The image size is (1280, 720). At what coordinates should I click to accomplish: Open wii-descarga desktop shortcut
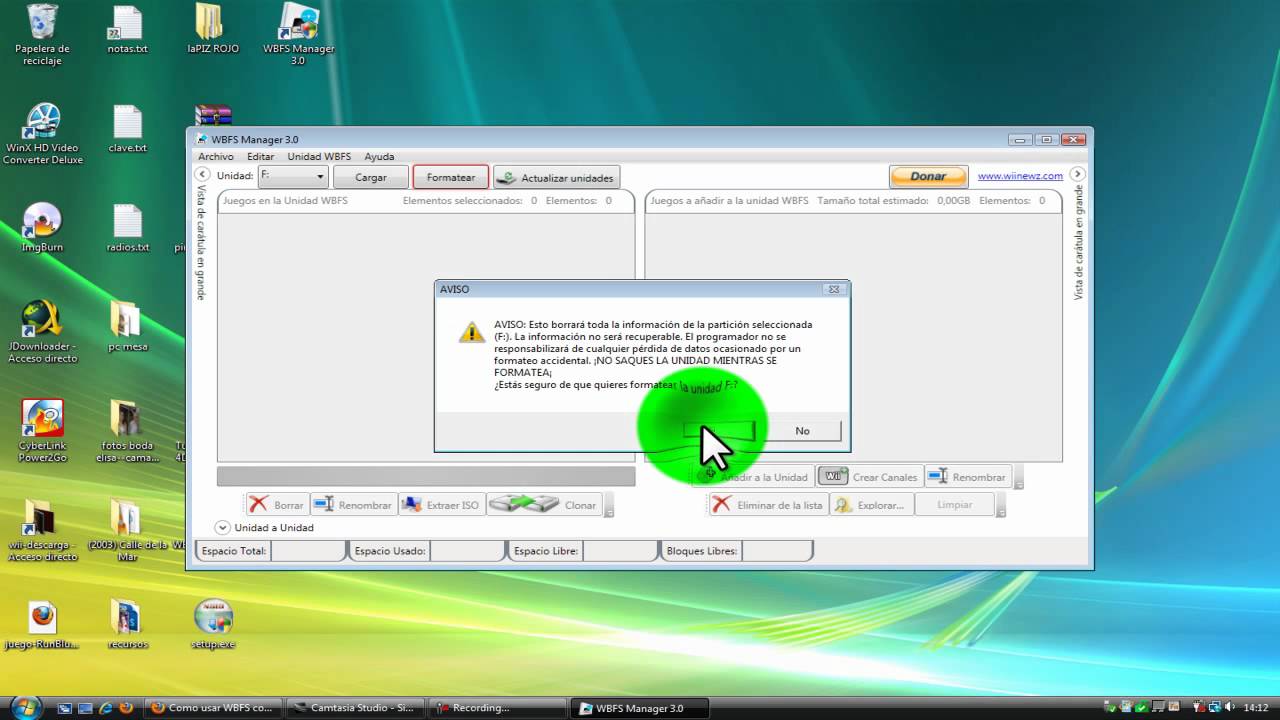[42, 531]
